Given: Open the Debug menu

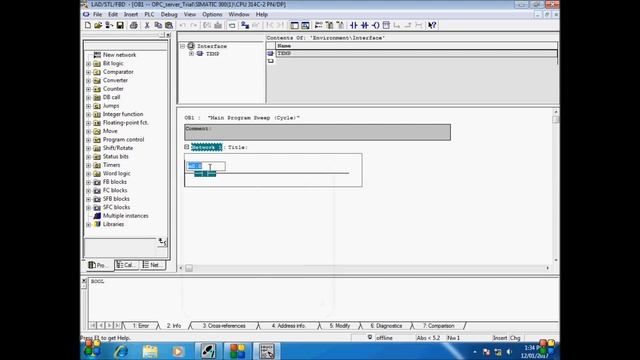Looking at the screenshot, I should click(169, 14).
